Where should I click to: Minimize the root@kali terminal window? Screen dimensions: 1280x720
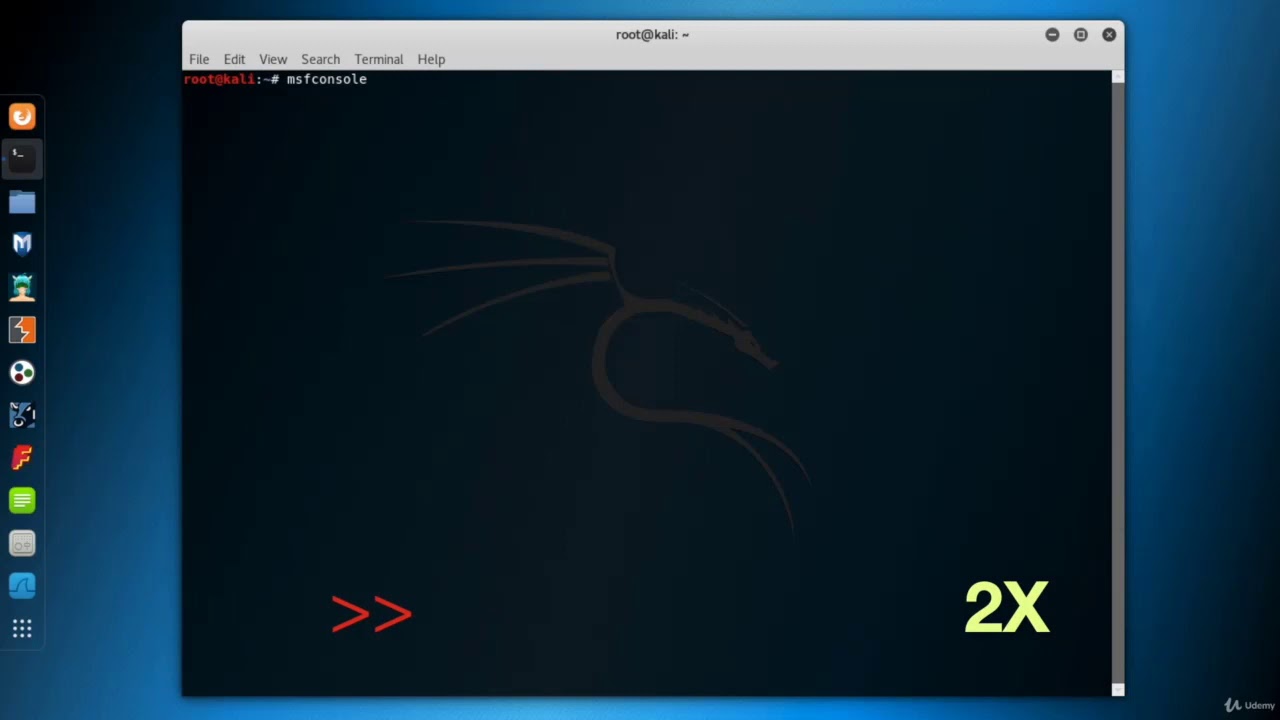[x=1052, y=34]
